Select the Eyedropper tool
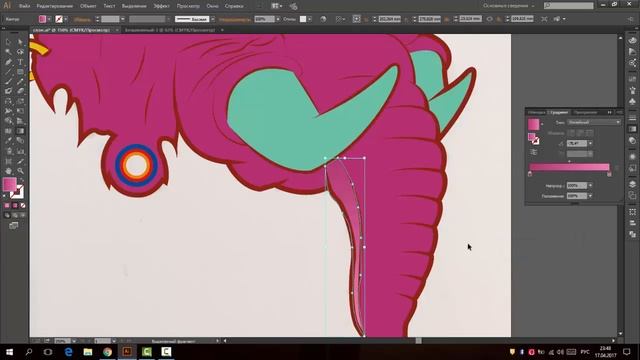 (8, 141)
